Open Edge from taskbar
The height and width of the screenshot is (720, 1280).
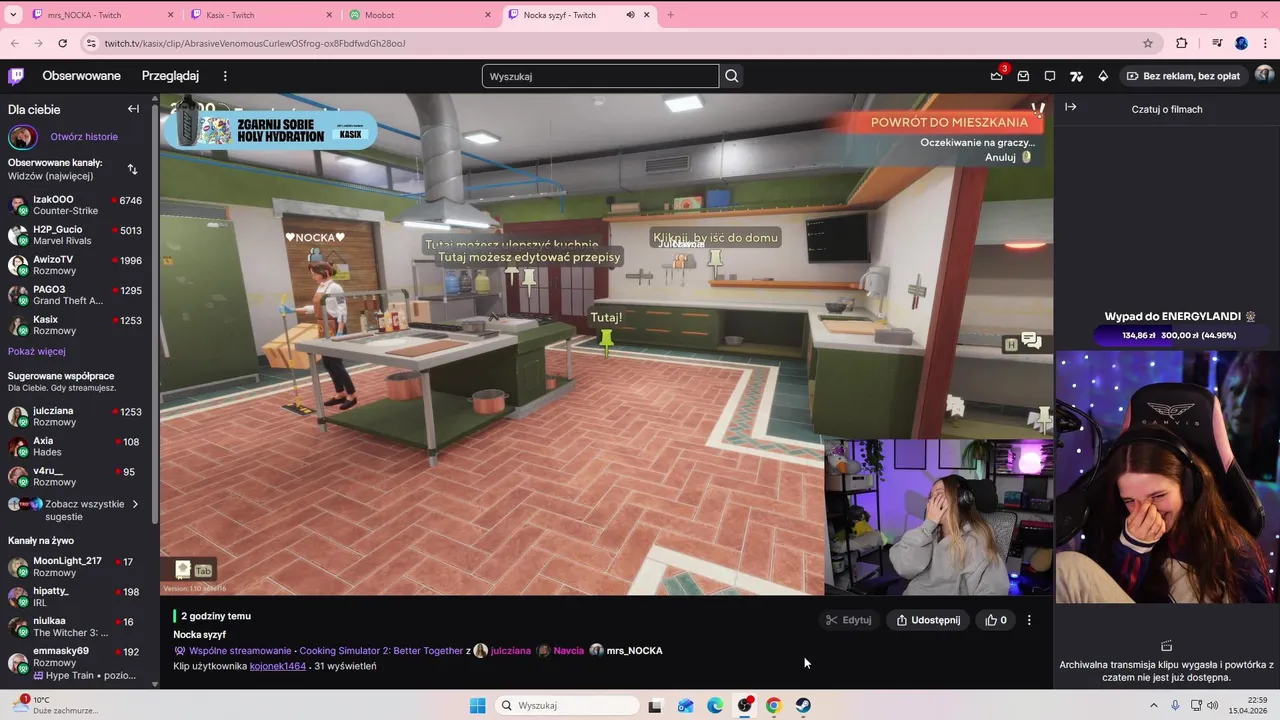click(715, 705)
